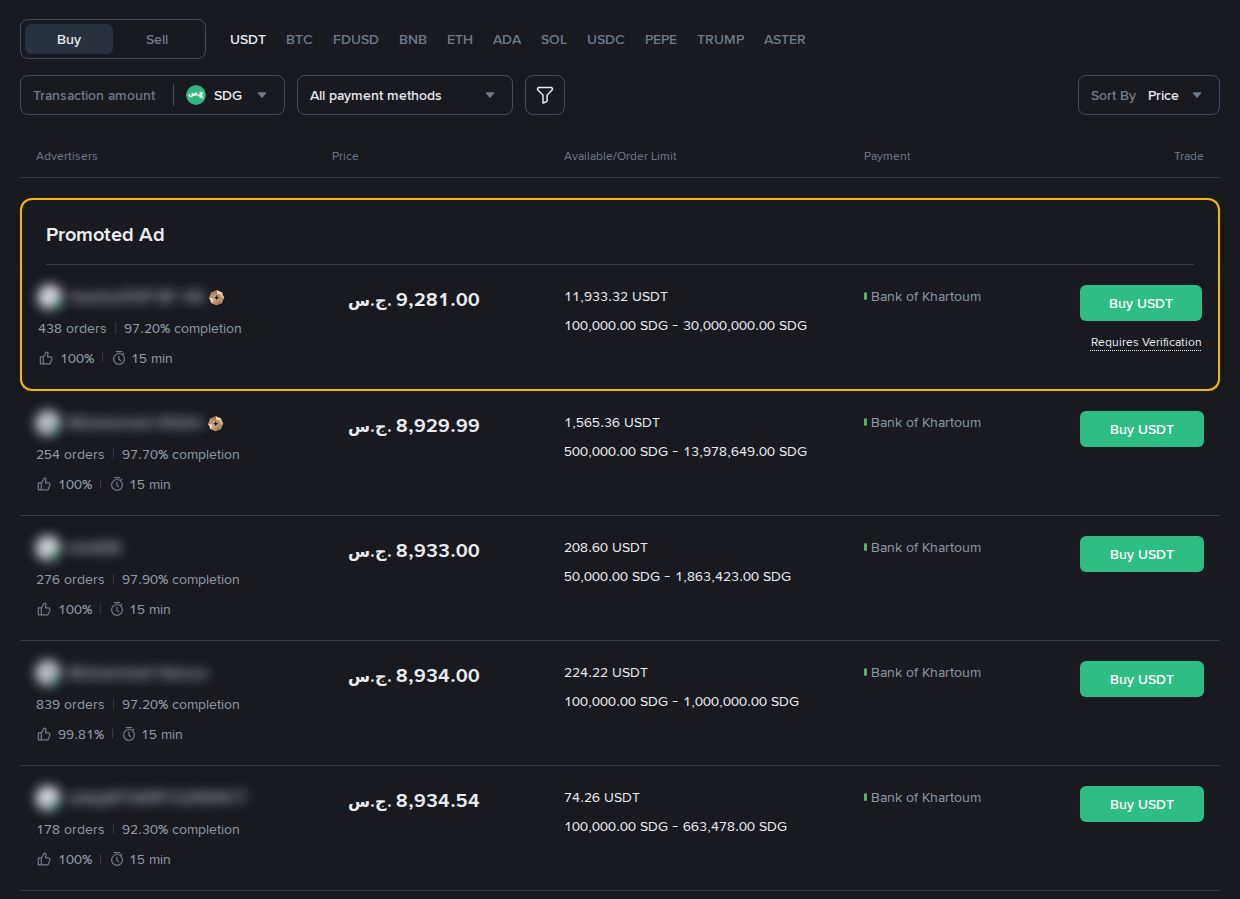Click the thumbs-up icon in 254 orders row
Screen dimensions: 1240x899
(x=43, y=484)
